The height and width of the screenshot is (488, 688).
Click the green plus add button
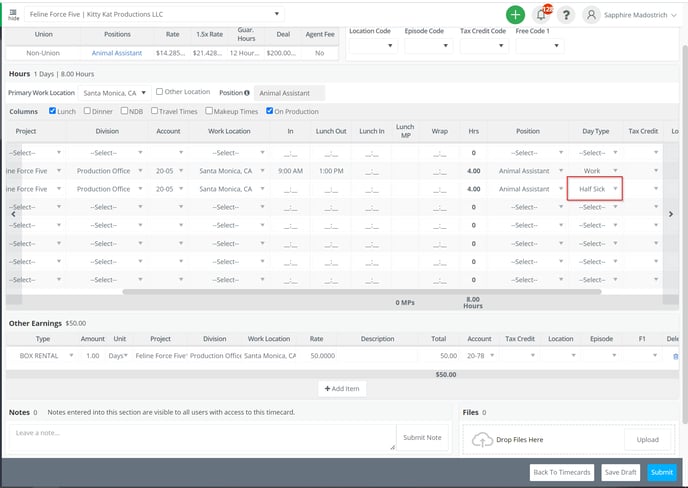click(515, 15)
